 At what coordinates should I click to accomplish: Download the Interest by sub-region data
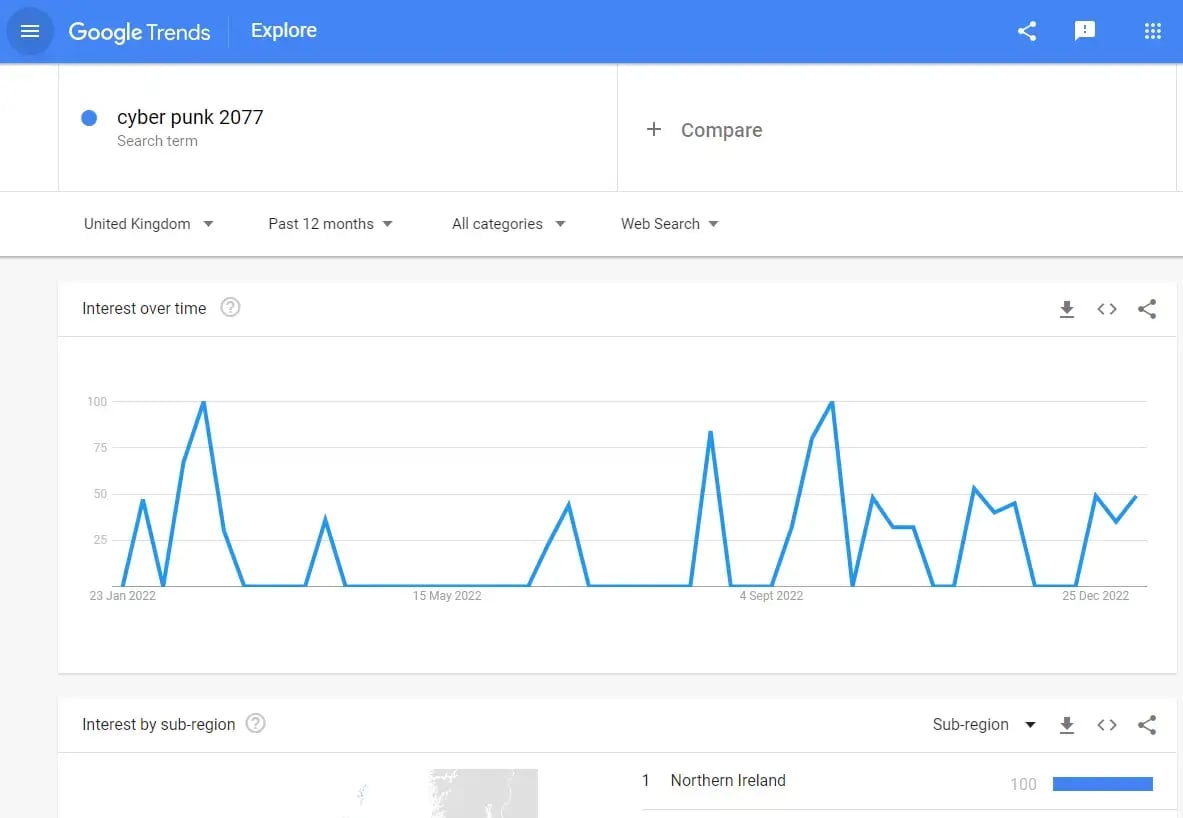click(1067, 724)
